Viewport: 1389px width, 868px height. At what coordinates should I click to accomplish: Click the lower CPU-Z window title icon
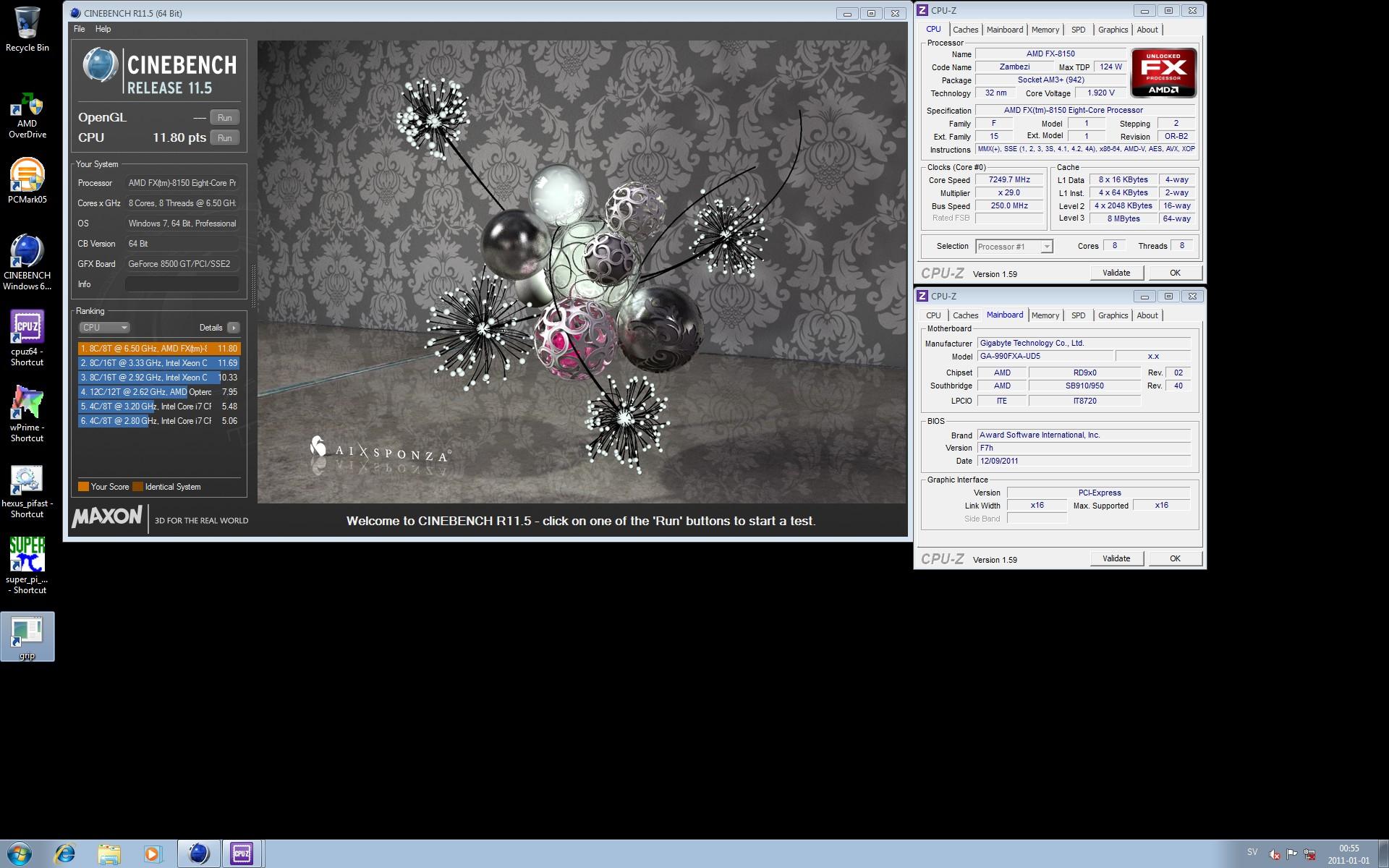pyautogui.click(x=922, y=296)
